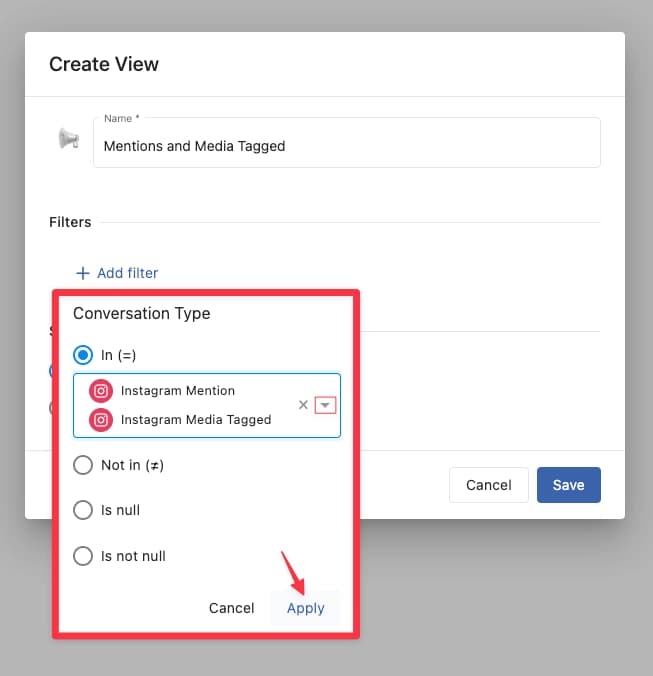Click the Instagram Media Tagged logo icon
This screenshot has width=653, height=676.
tap(100, 420)
